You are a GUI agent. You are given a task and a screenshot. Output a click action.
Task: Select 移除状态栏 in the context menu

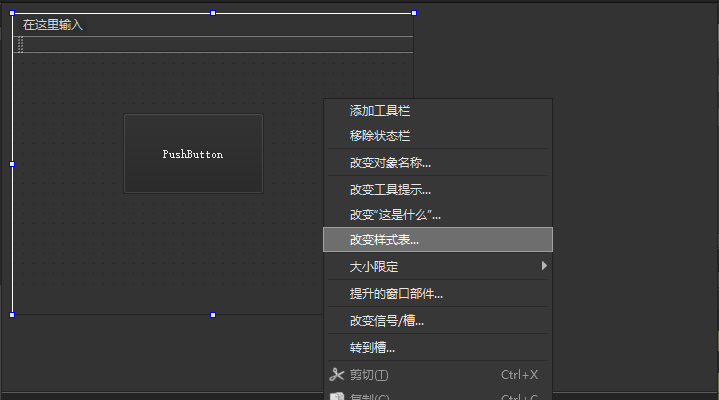380,136
